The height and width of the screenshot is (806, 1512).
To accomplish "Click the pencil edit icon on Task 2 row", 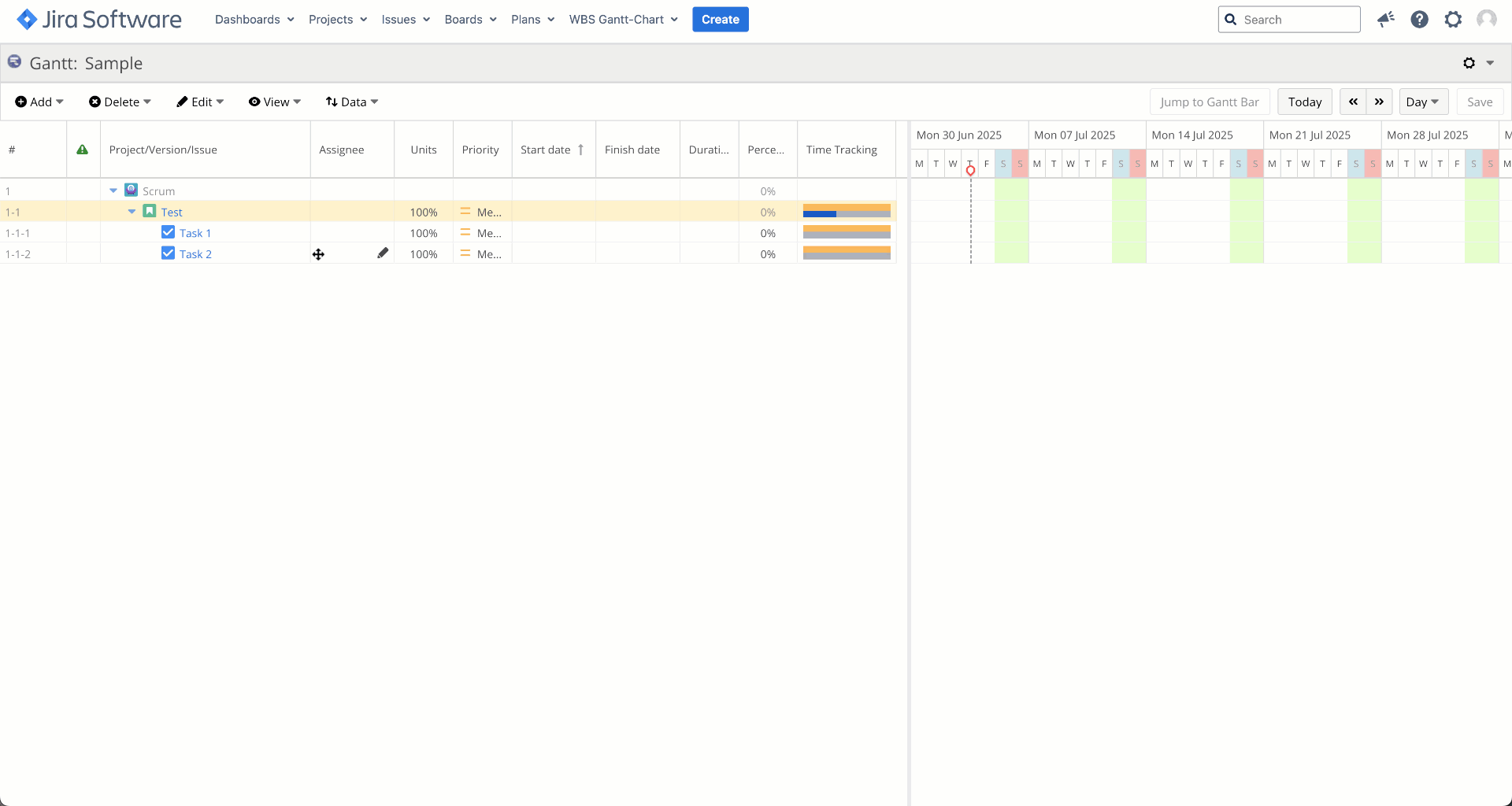I will (383, 253).
